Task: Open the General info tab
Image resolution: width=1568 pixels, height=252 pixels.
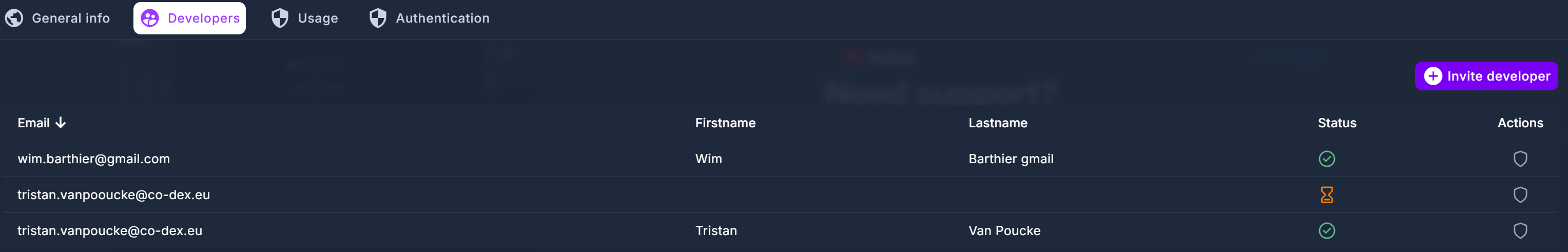Action: tap(71, 18)
